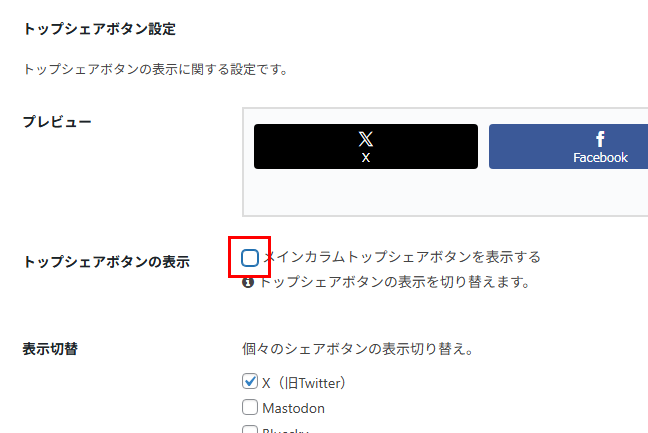Click the Facebook f logo icon
This screenshot has width=648, height=433.
pos(600,139)
